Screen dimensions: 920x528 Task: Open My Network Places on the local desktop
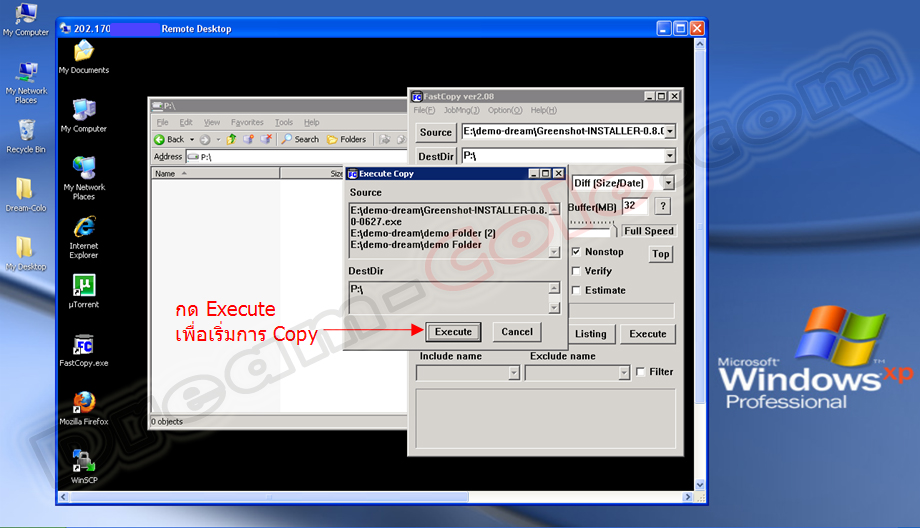pos(26,83)
